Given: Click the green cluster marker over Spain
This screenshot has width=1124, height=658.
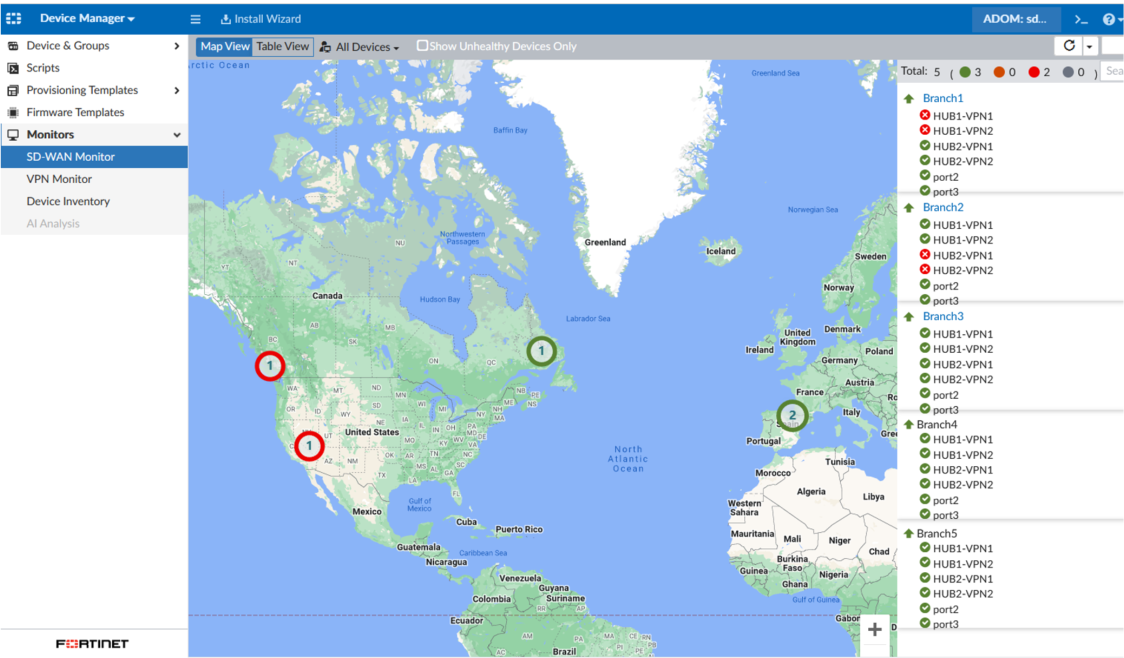Looking at the screenshot, I should point(792,415).
